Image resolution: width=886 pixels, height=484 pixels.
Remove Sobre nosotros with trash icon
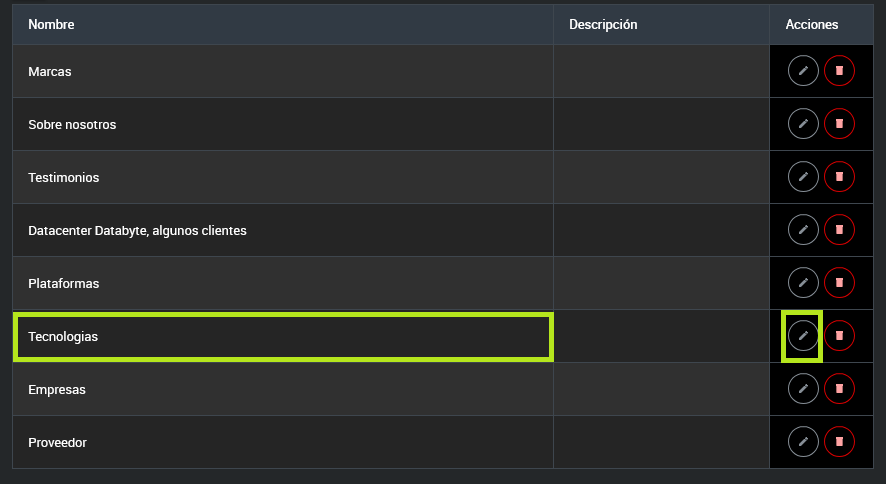pos(839,124)
